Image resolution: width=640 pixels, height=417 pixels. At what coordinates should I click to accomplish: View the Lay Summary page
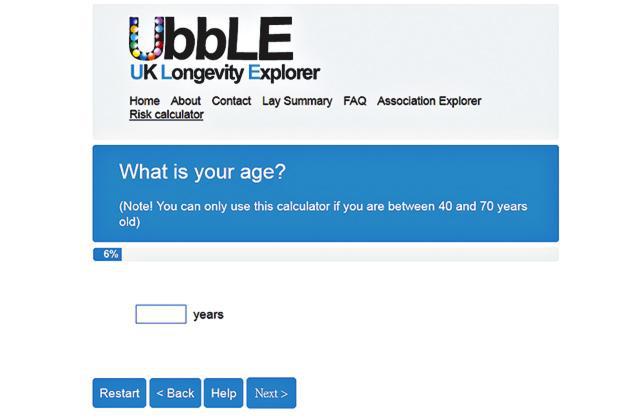point(297,101)
